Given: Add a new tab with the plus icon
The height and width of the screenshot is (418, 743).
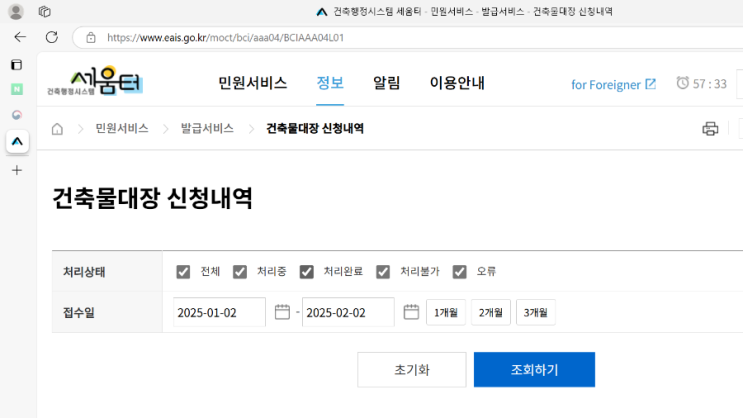Looking at the screenshot, I should (17, 170).
